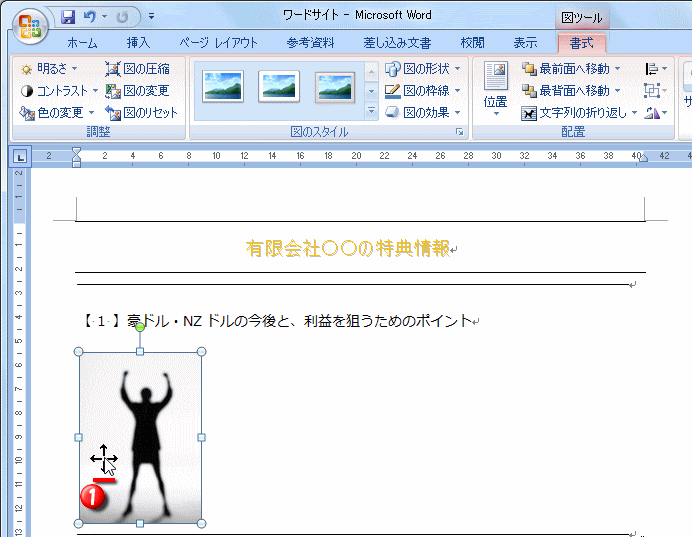Image resolution: width=692 pixels, height=537 pixels.
Task: Open the 色の変更 recolor menu
Action: coord(57,113)
